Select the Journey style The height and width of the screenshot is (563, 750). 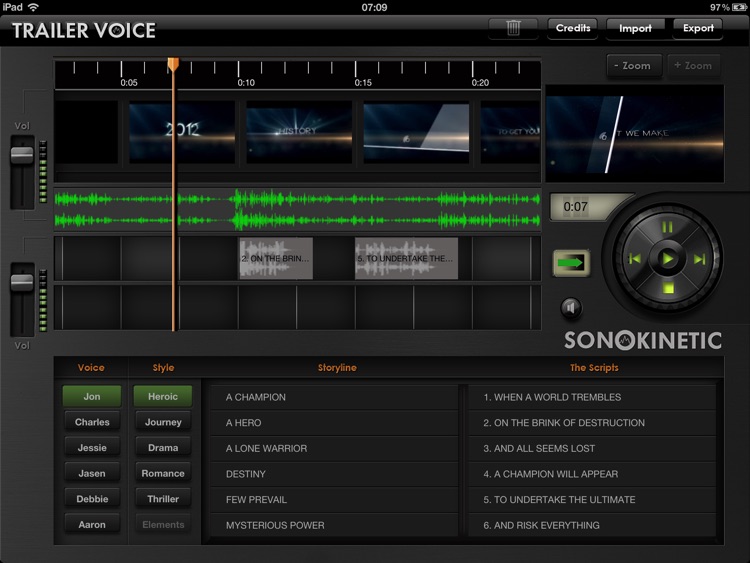pos(163,422)
